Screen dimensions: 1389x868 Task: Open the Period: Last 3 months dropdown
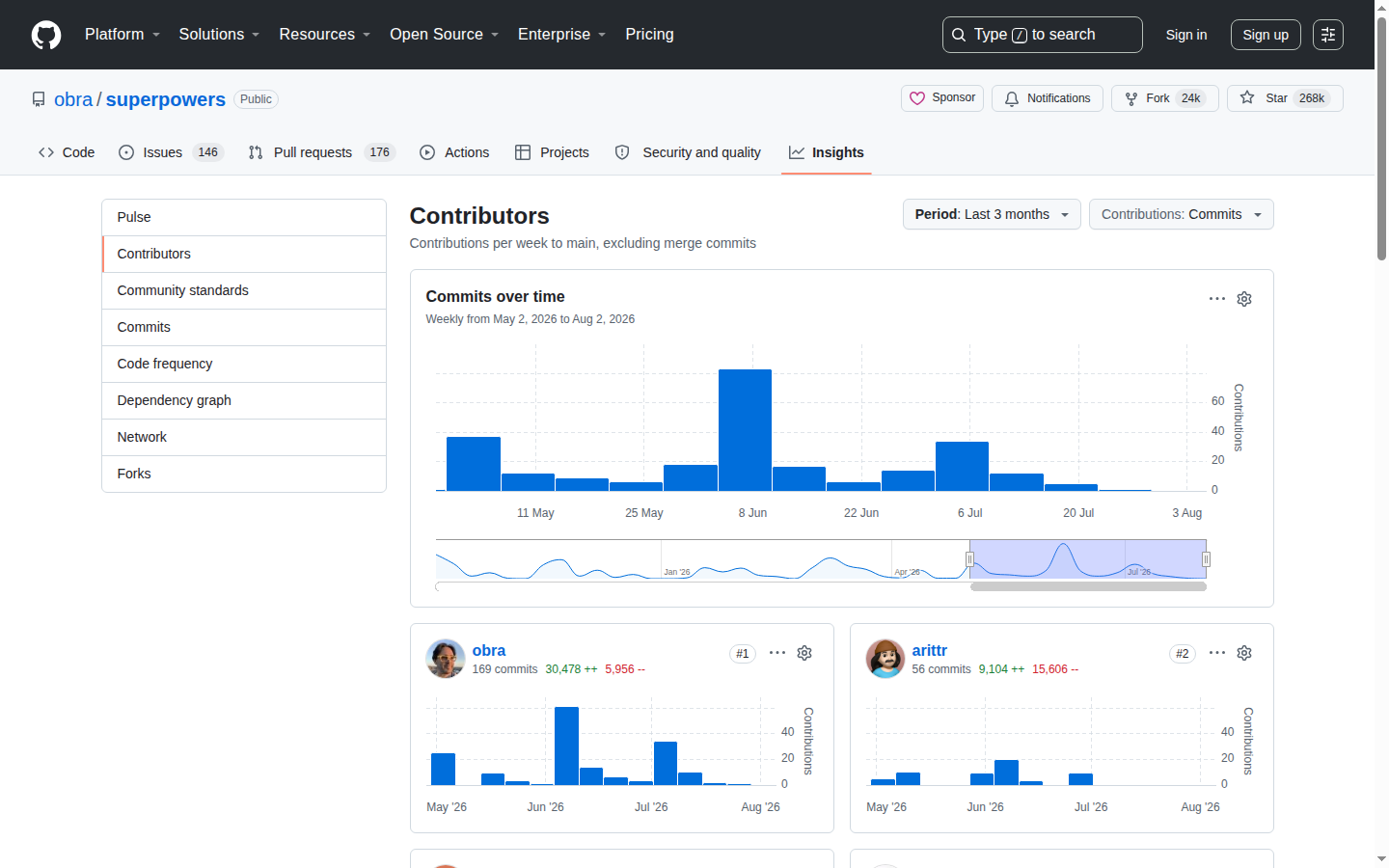992,214
